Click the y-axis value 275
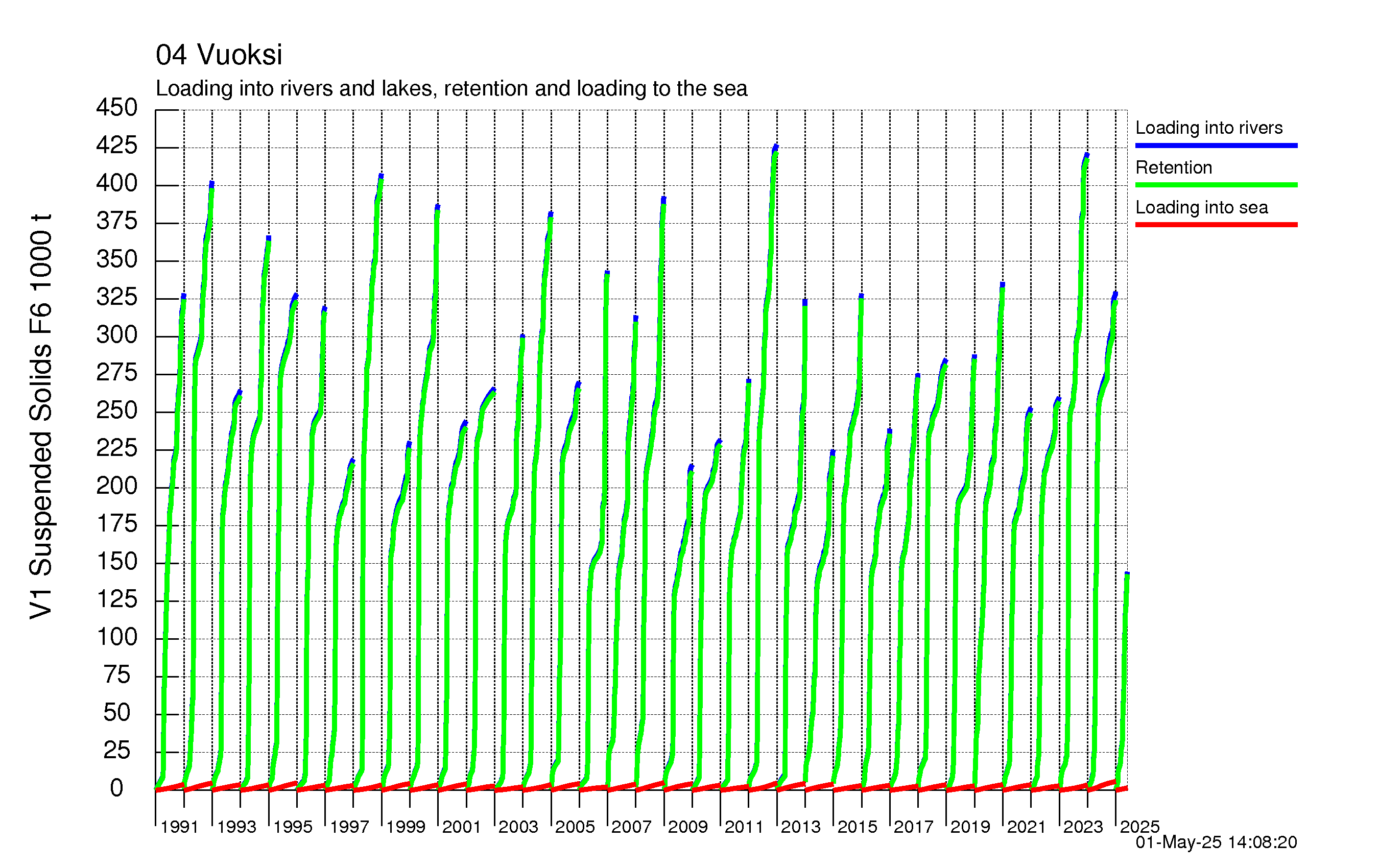The width and height of the screenshot is (1379, 868). pyautogui.click(x=117, y=373)
